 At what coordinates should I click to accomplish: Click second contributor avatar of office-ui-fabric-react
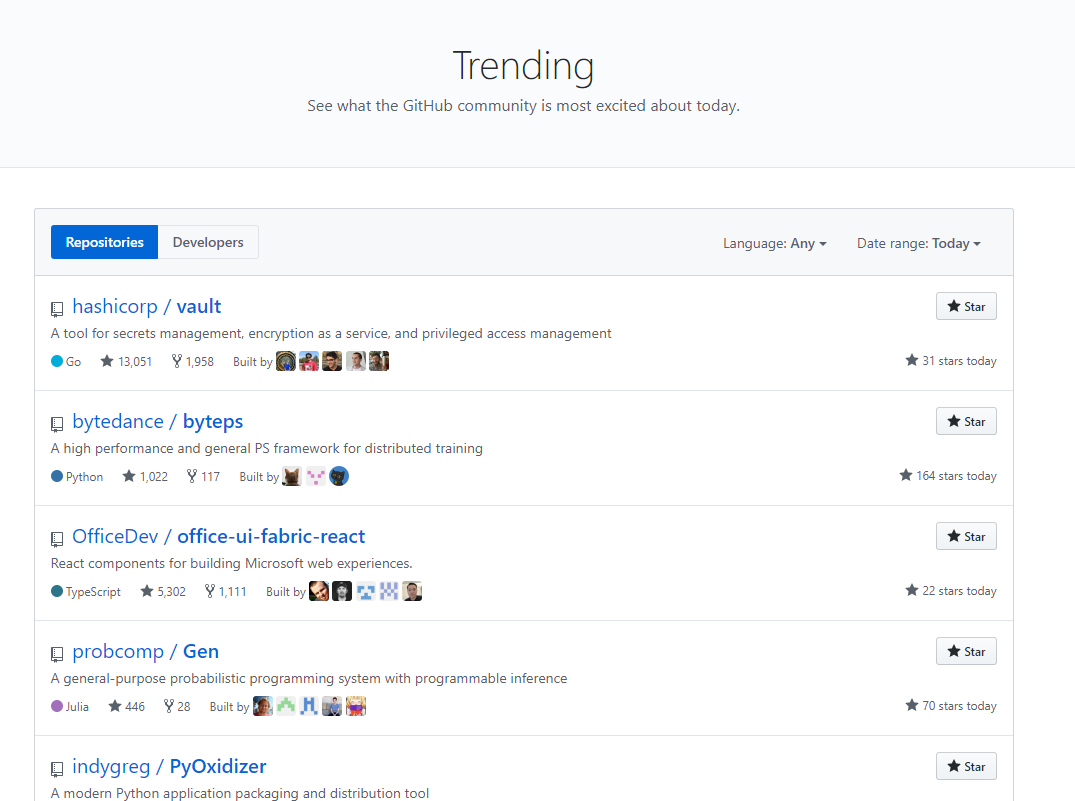342,591
